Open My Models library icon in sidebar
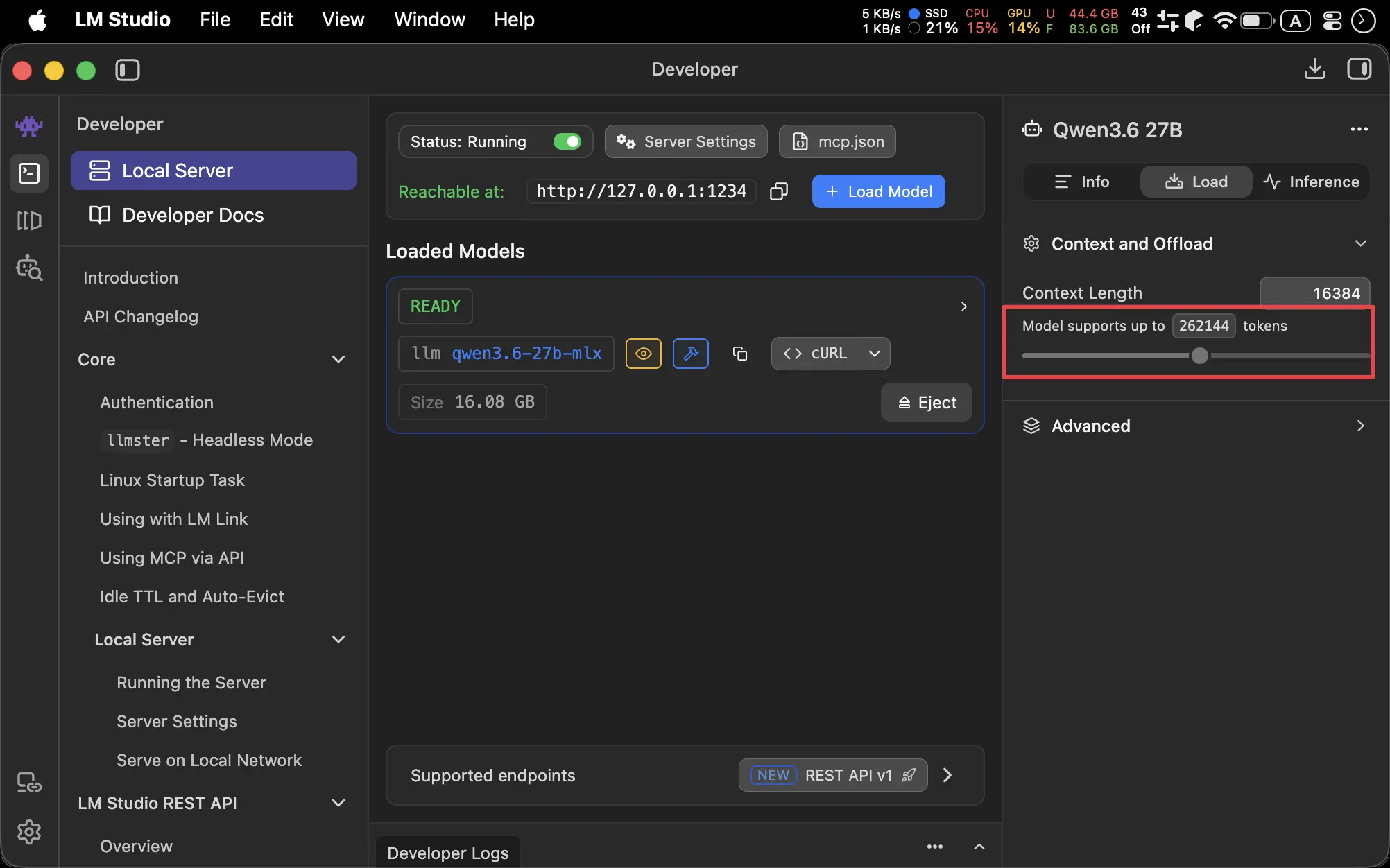The width and height of the screenshot is (1390, 868). pos(29,220)
